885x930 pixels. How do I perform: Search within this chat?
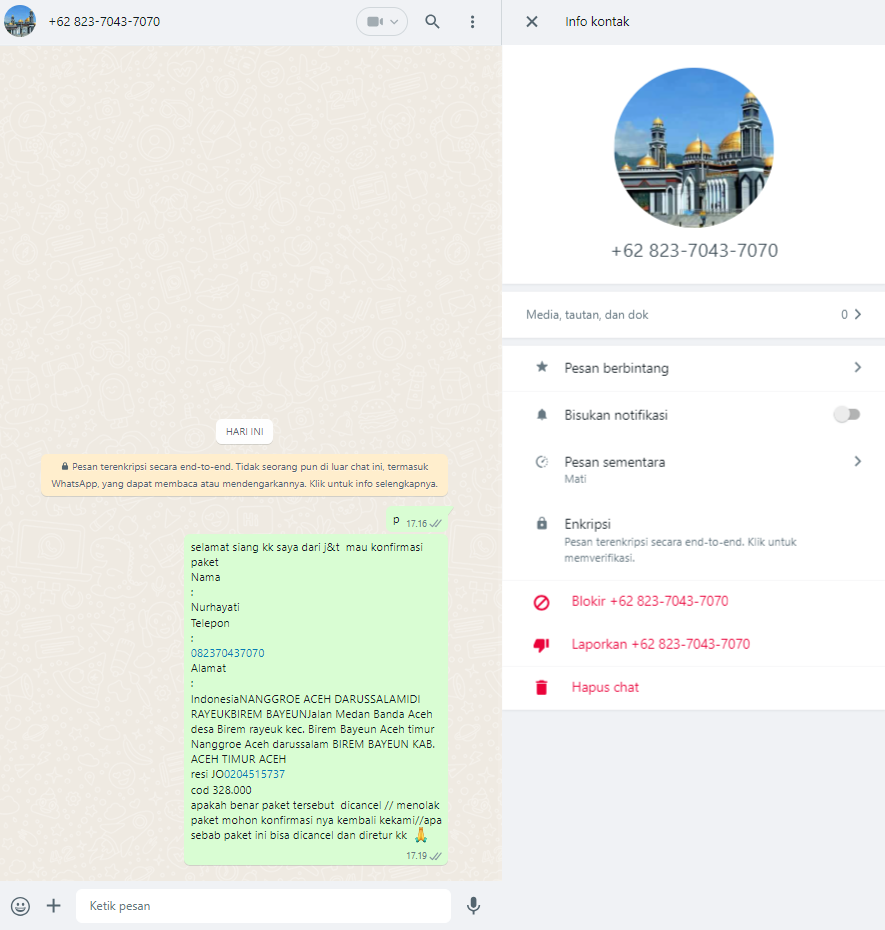[x=432, y=22]
